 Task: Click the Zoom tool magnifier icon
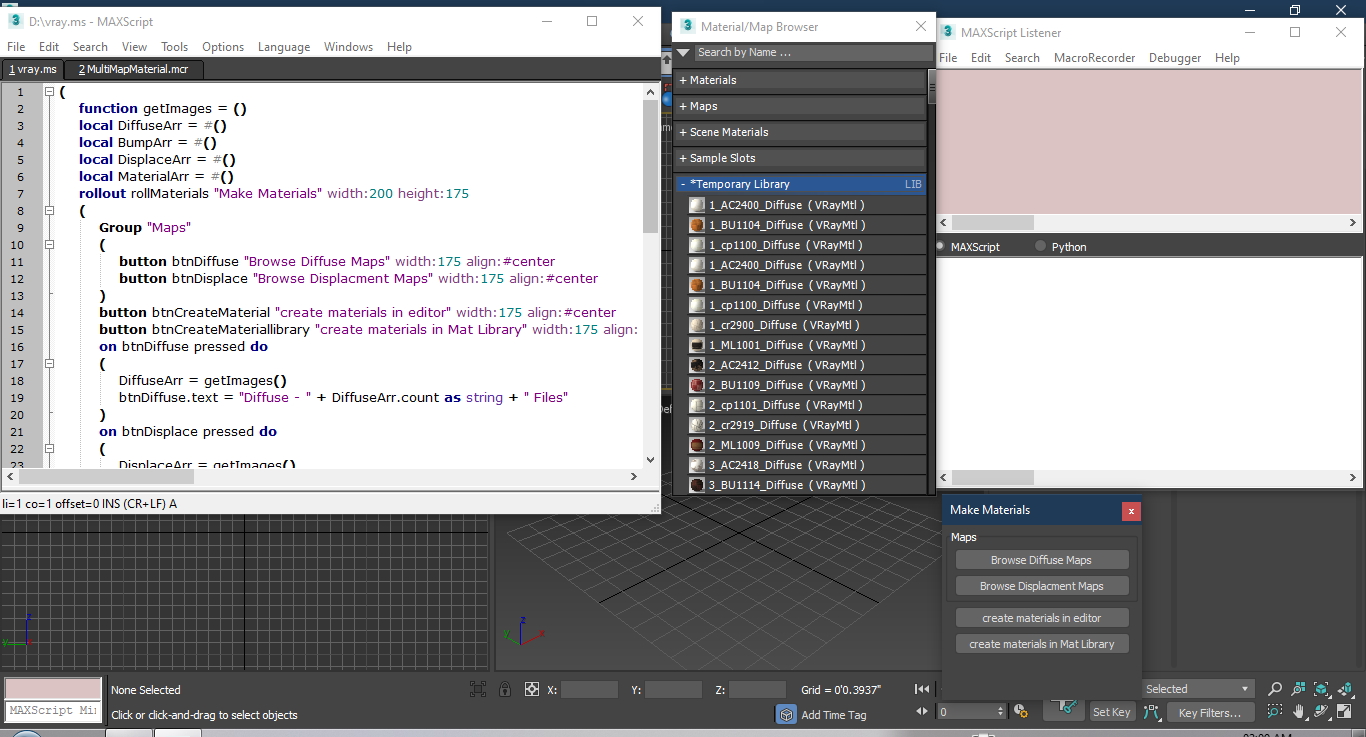(x=1275, y=690)
